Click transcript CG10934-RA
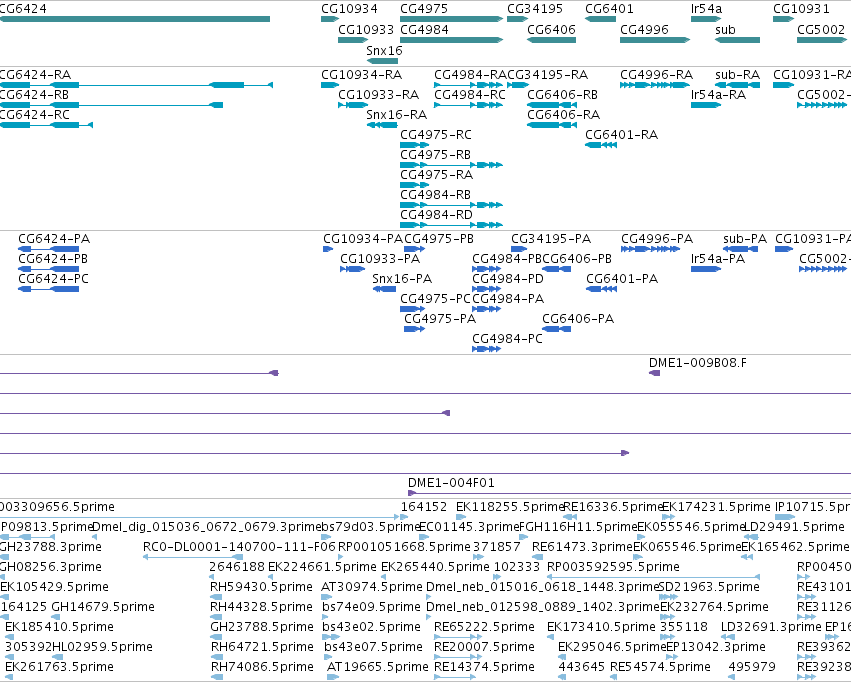Viewport: 851px width, 682px height. click(330, 85)
